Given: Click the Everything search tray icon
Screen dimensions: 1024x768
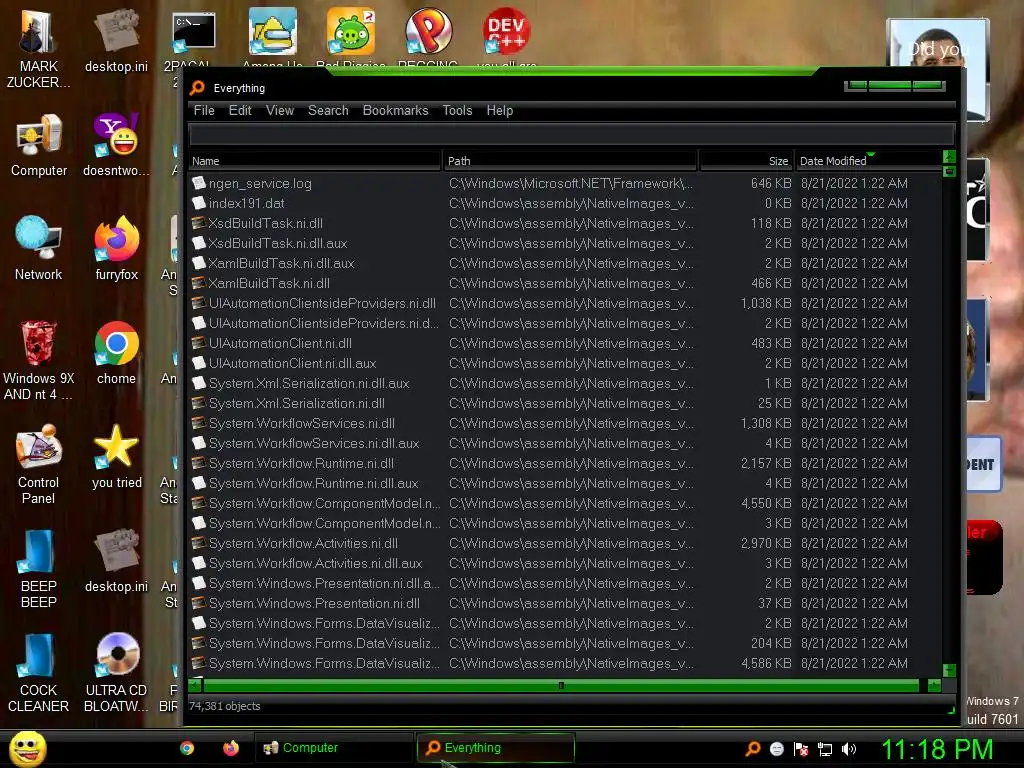Looking at the screenshot, I should [753, 749].
